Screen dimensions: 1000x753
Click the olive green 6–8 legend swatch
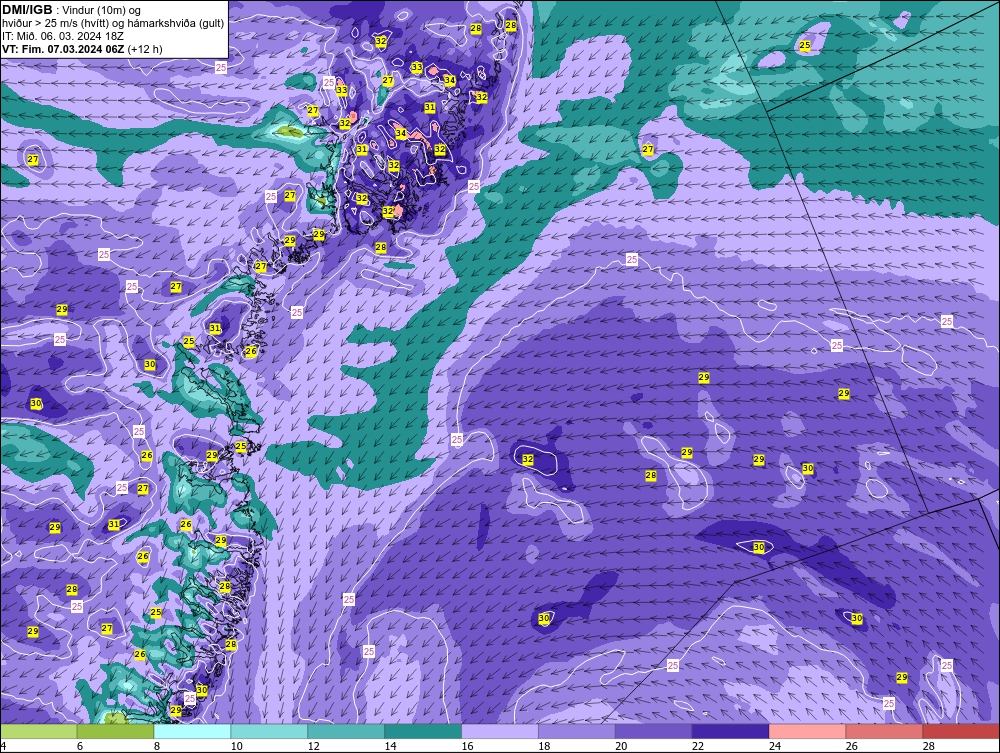(x=115, y=731)
